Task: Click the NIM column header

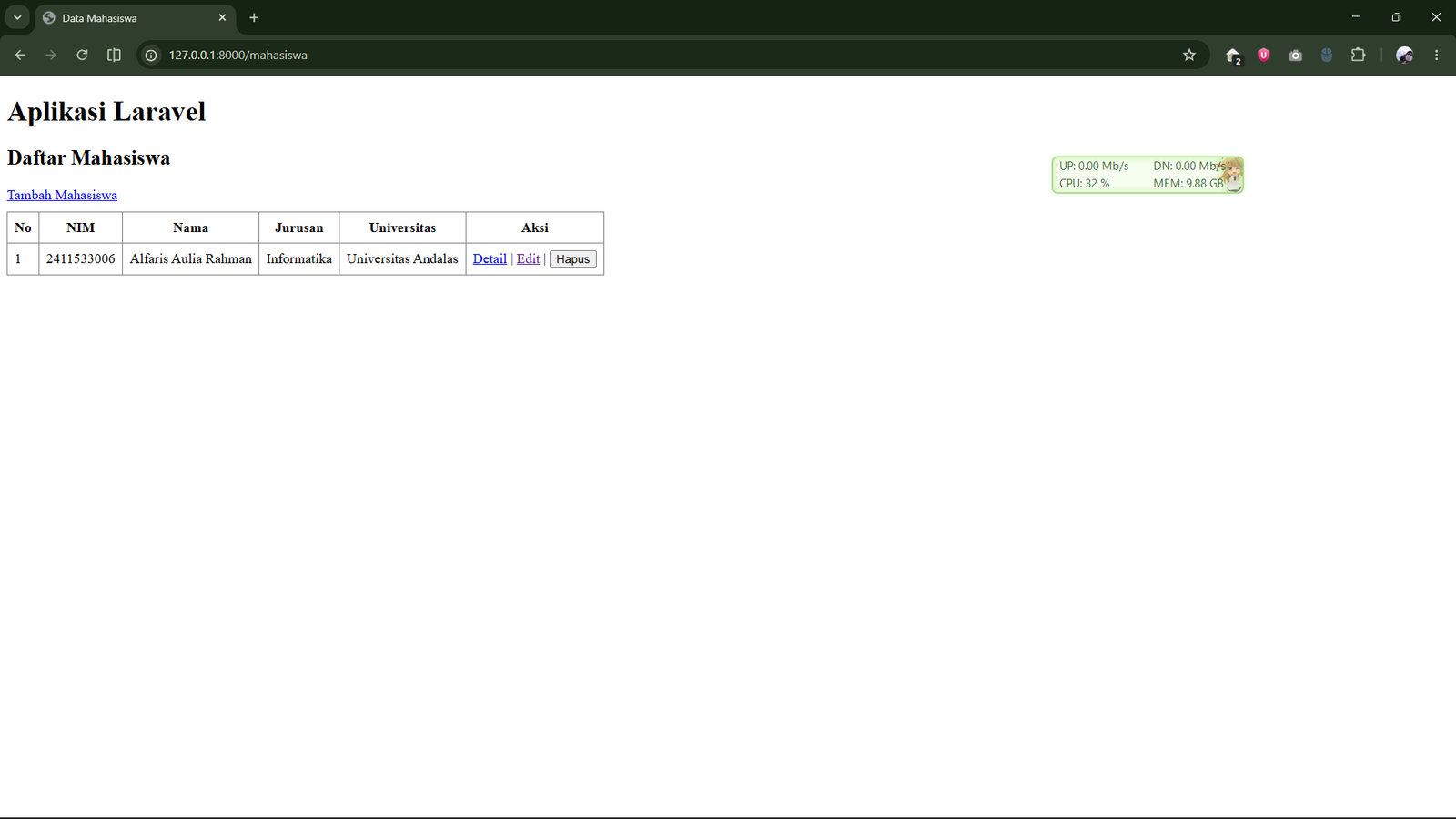Action: 81,227
